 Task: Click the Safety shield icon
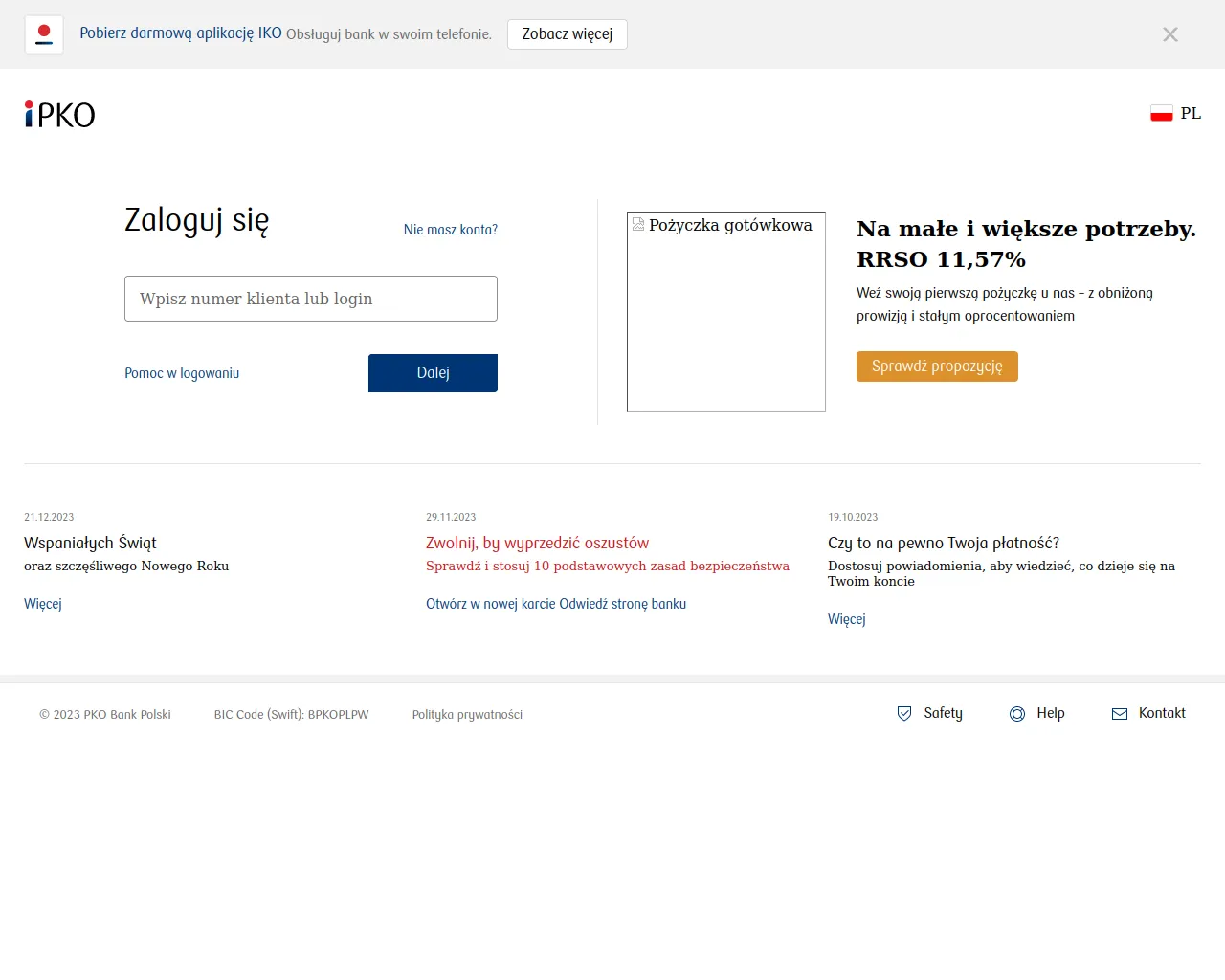coord(904,714)
